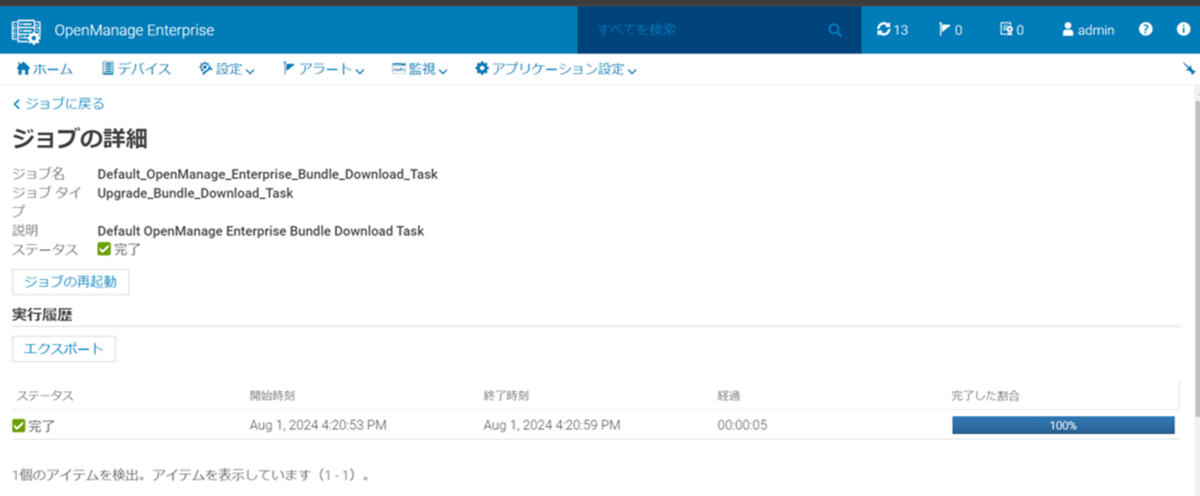Click the job type Upgrade_Bundle_Download_Task
The height and width of the screenshot is (496, 1200).
195,193
